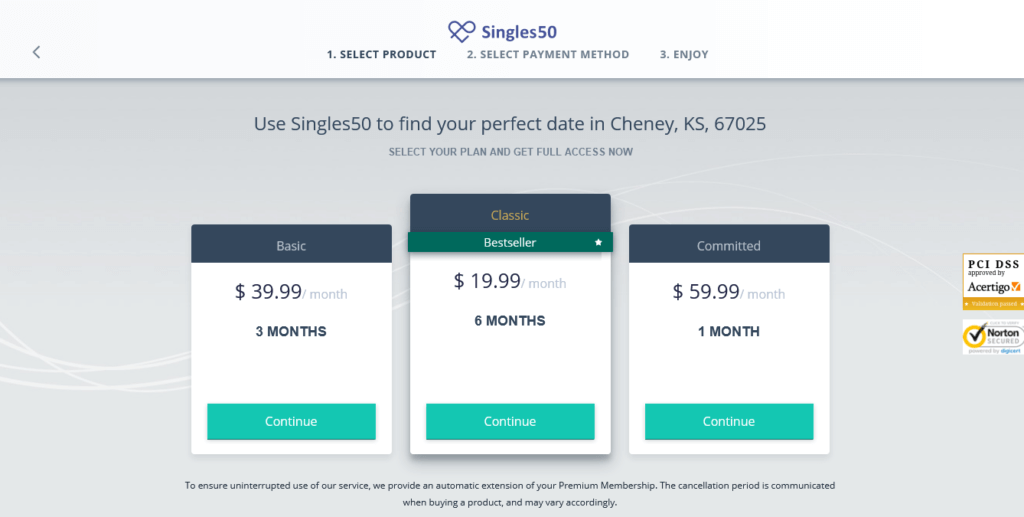The height and width of the screenshot is (517, 1024).
Task: Continue with the Committed plan
Action: pos(729,422)
